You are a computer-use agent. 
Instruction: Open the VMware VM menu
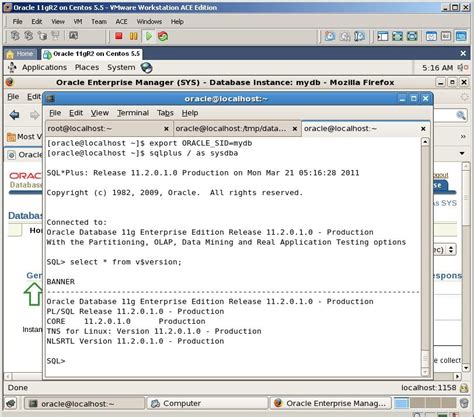78,22
